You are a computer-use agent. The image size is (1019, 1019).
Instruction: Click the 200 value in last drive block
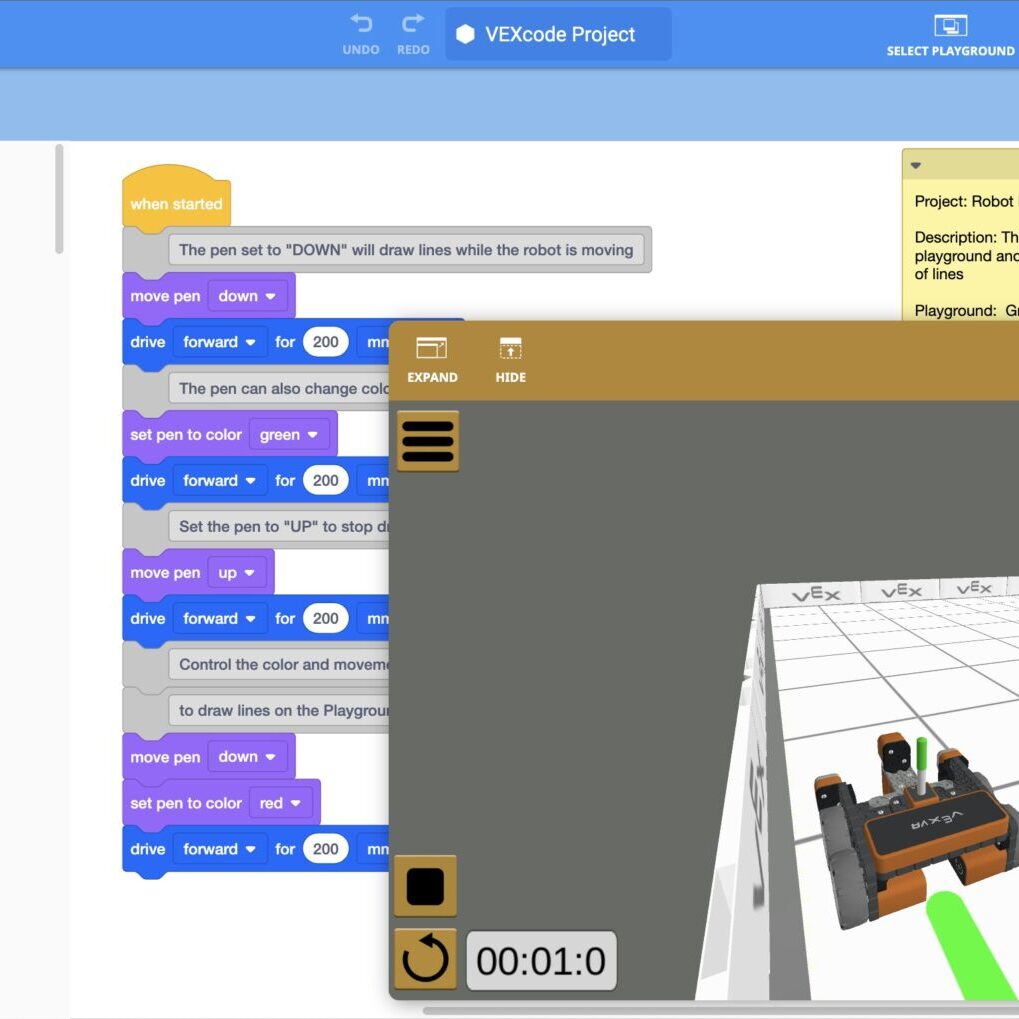(x=326, y=849)
